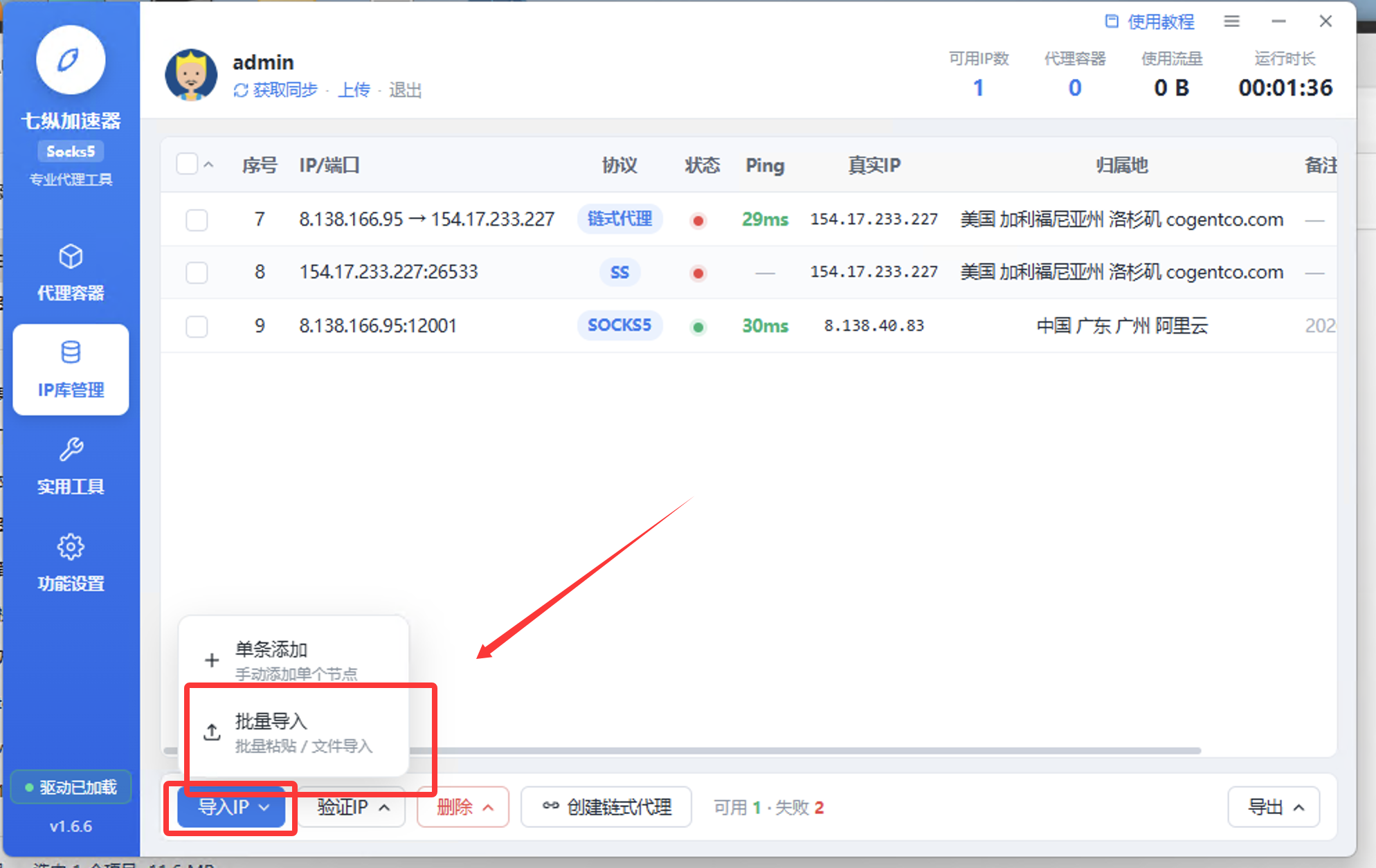
Task: Click the 0 B traffic value
Action: (1171, 88)
